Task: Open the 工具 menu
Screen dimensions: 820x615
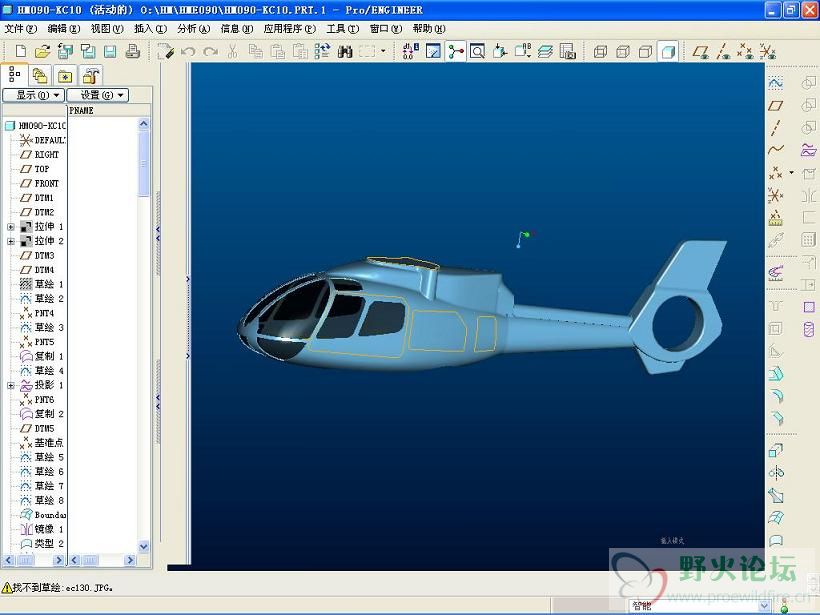Action: click(343, 29)
